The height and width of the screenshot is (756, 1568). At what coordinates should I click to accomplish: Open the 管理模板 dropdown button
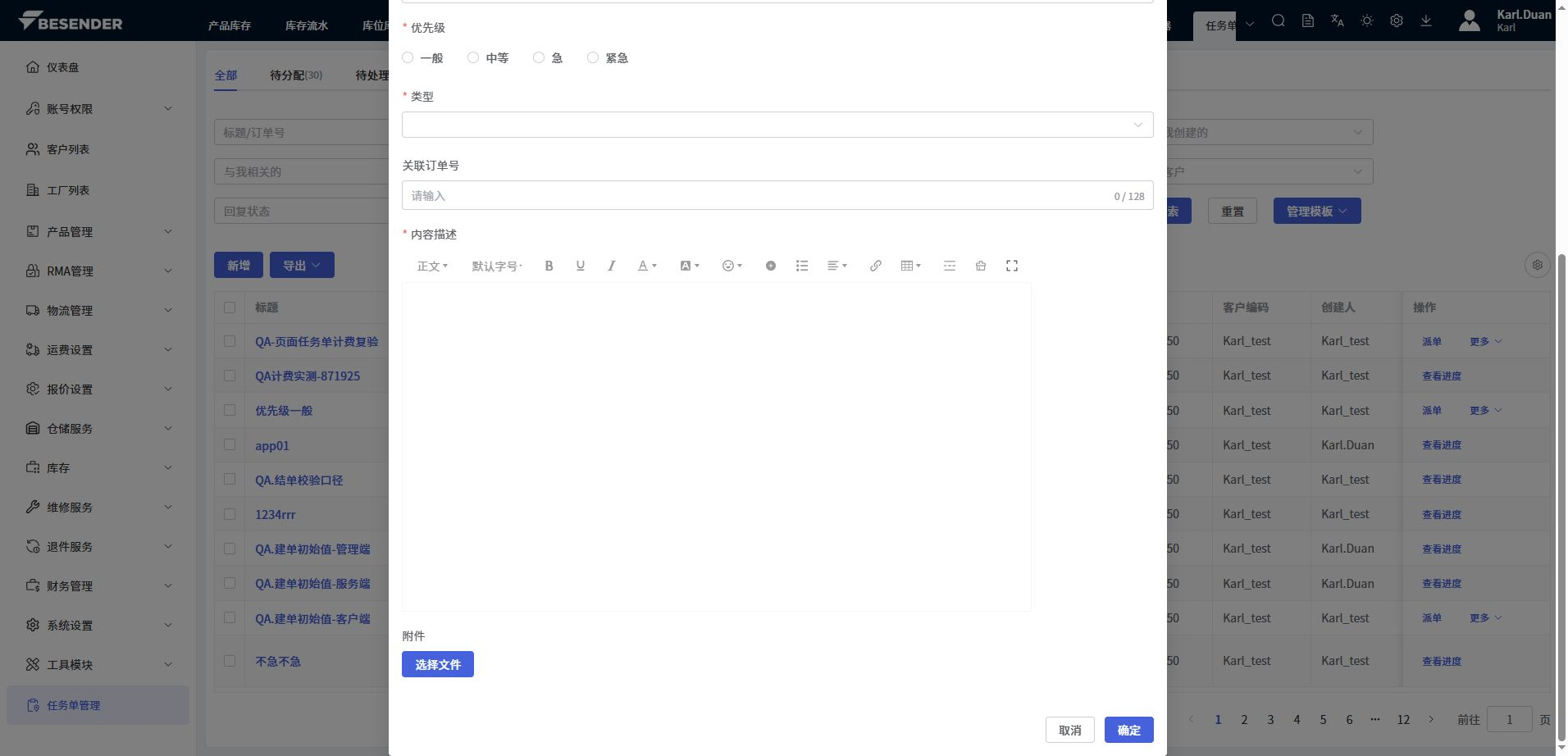[1317, 211]
